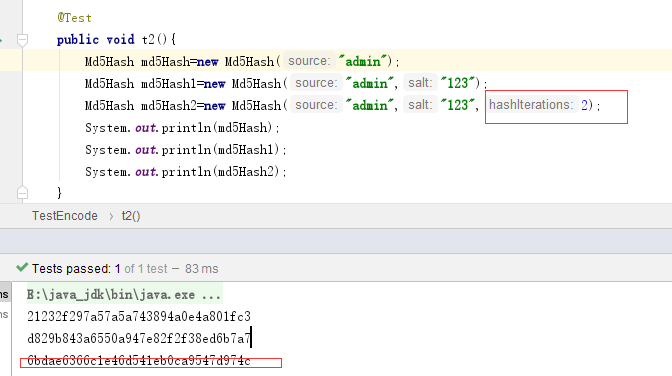The width and height of the screenshot is (672, 376).
Task: Click the "admin" string on the md5Hash1 line
Action: [369, 83]
